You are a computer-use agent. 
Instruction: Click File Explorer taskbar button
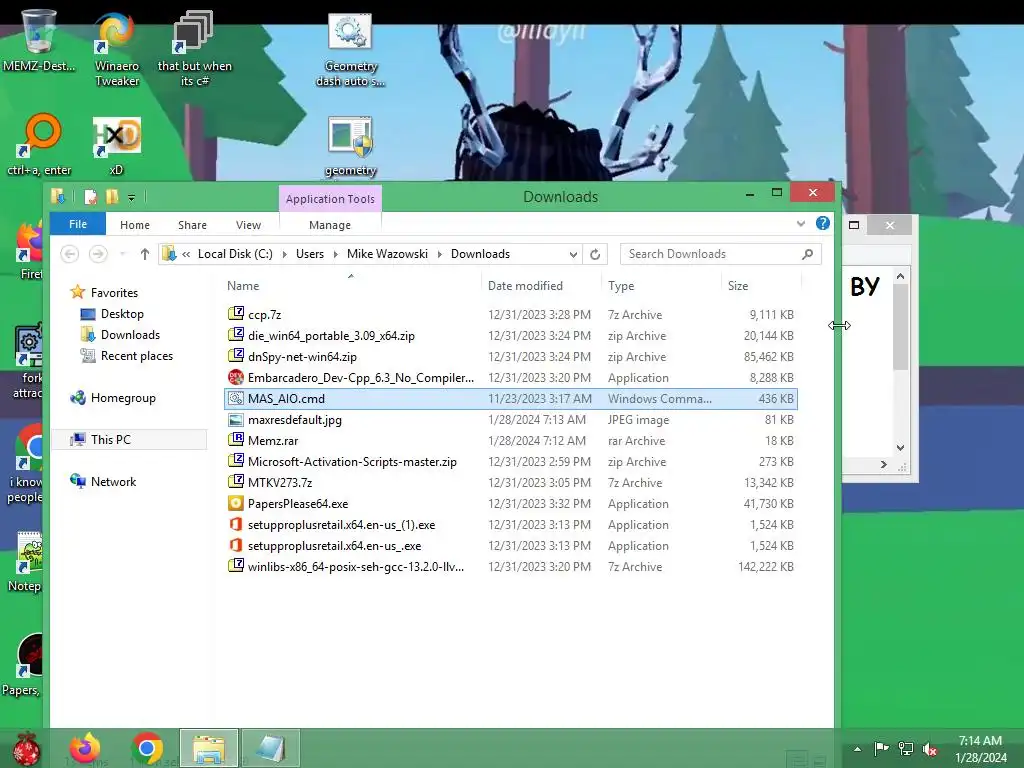(x=209, y=748)
